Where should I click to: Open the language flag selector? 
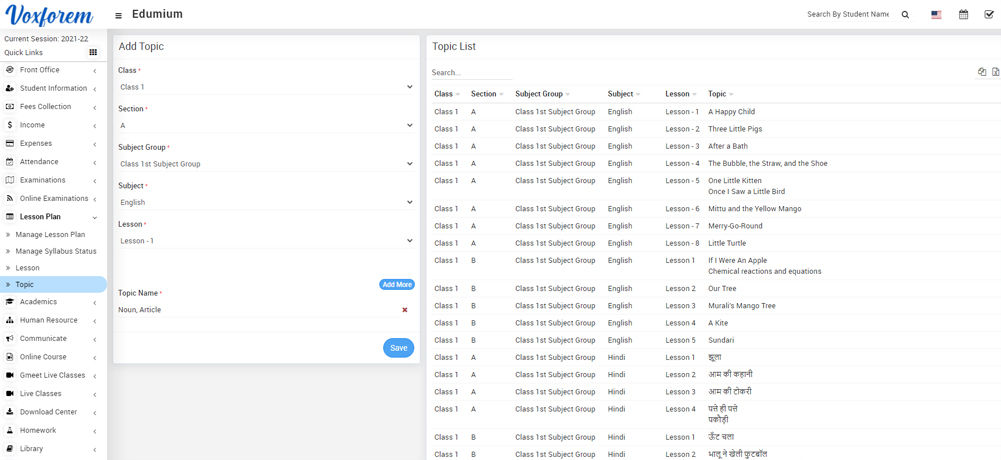936,15
